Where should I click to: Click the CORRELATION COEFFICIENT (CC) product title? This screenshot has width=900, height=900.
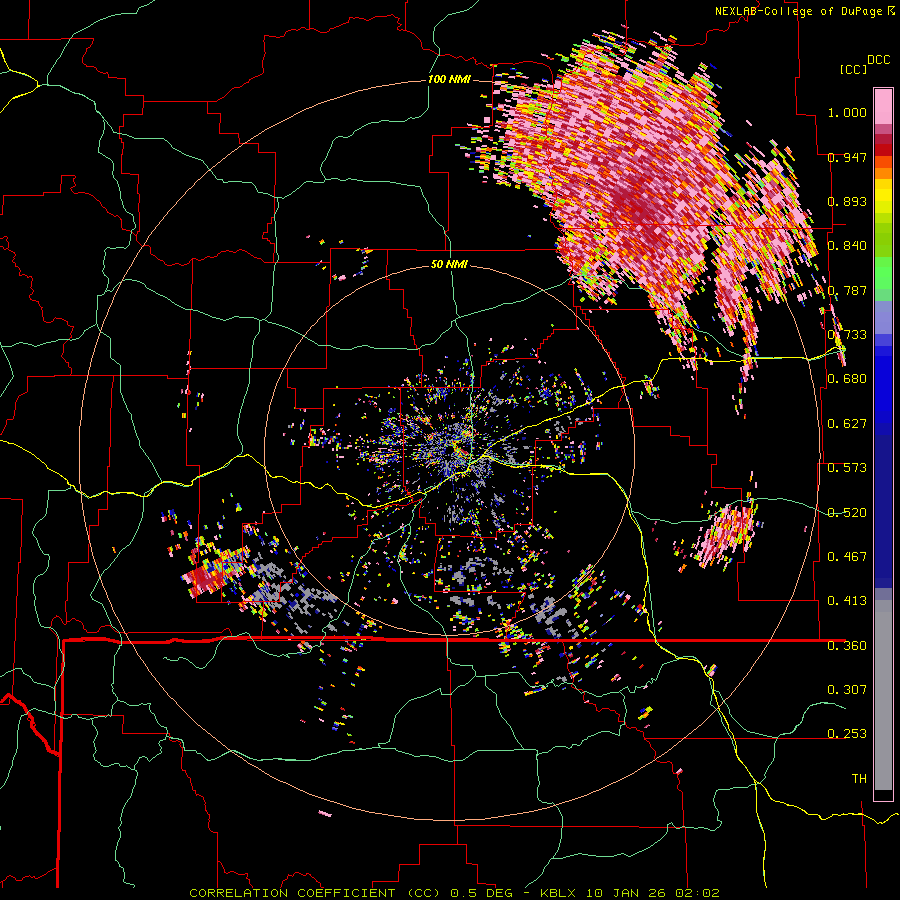coord(316,893)
